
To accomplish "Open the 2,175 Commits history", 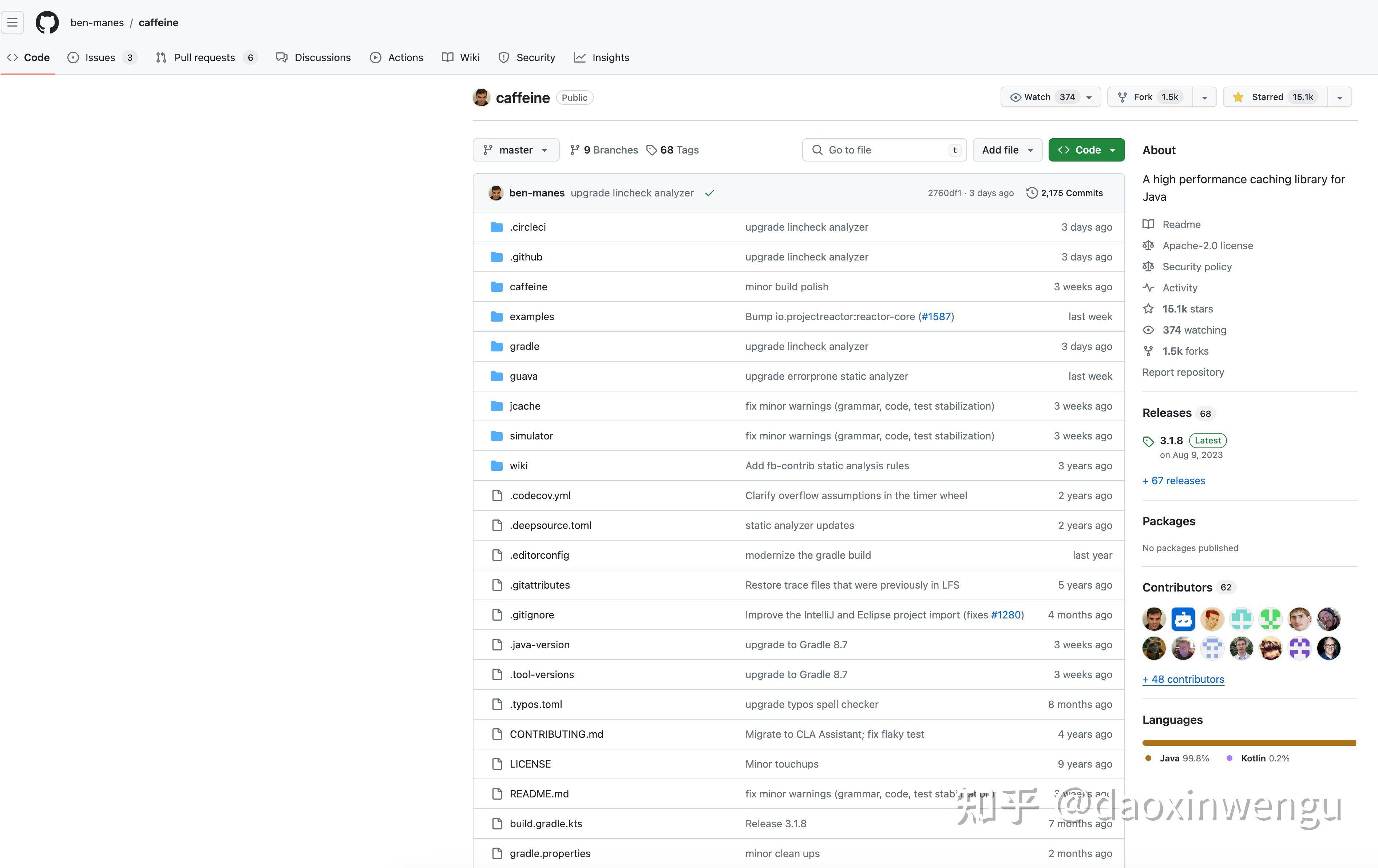I will (1064, 193).
